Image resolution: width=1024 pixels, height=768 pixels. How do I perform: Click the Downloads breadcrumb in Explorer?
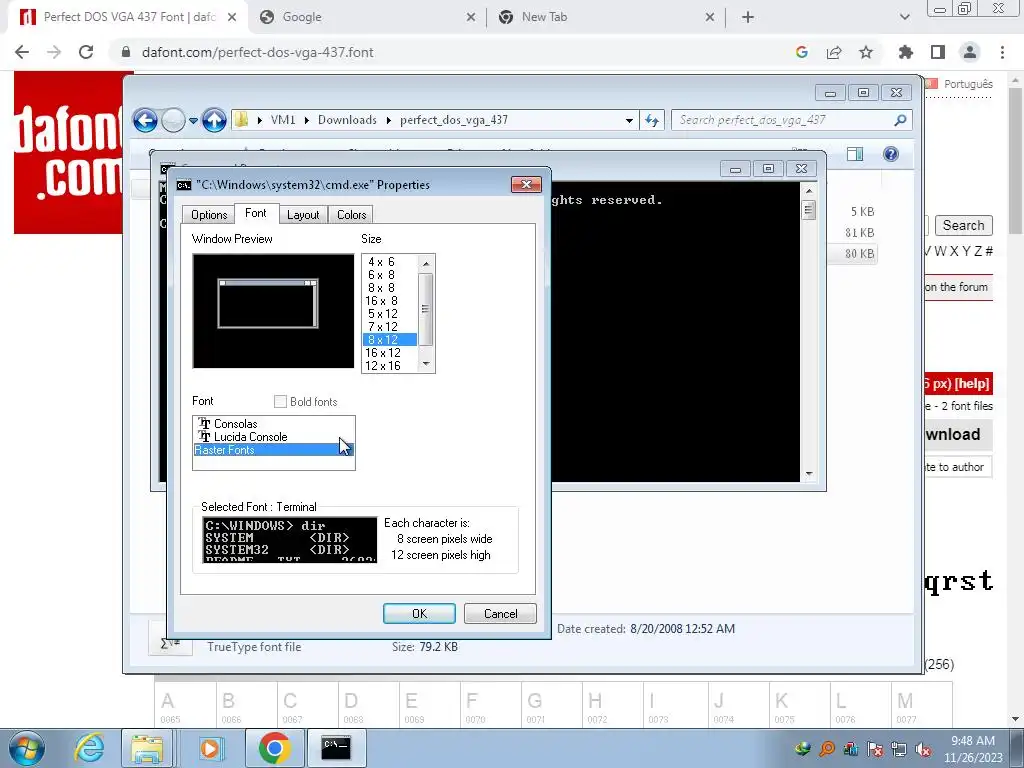347,120
